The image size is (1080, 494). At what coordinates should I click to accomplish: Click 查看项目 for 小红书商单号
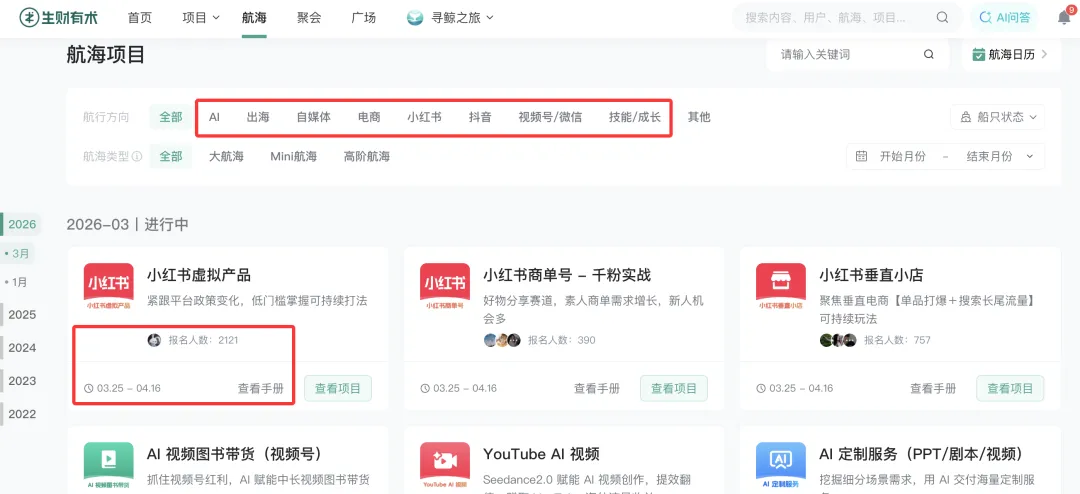(674, 389)
